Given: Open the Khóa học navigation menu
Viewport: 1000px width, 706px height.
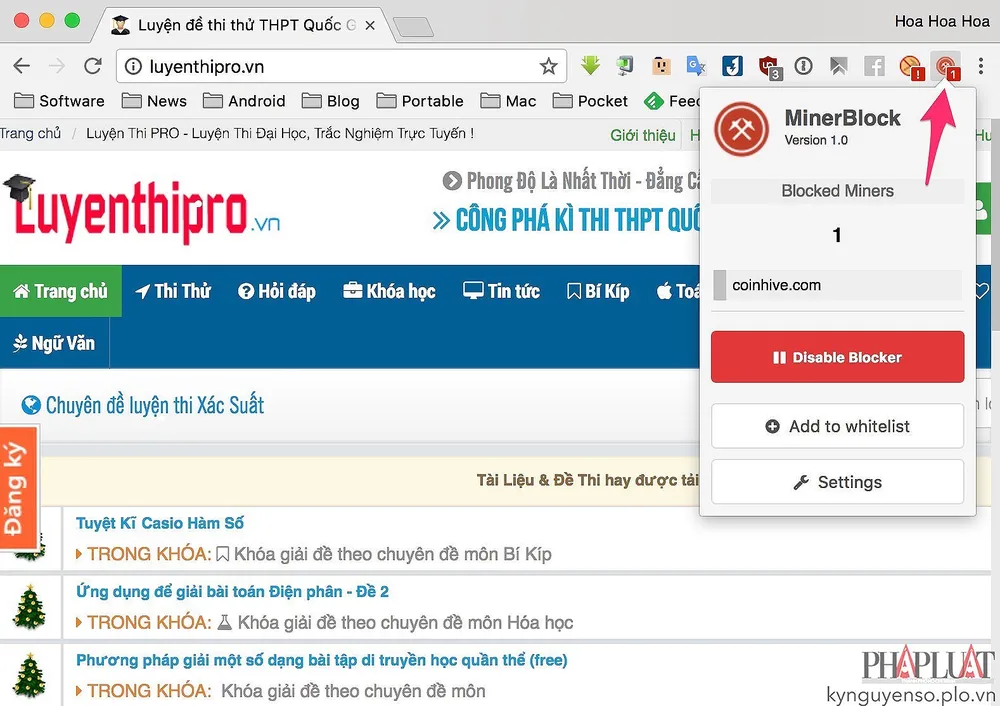Looking at the screenshot, I should (389, 291).
